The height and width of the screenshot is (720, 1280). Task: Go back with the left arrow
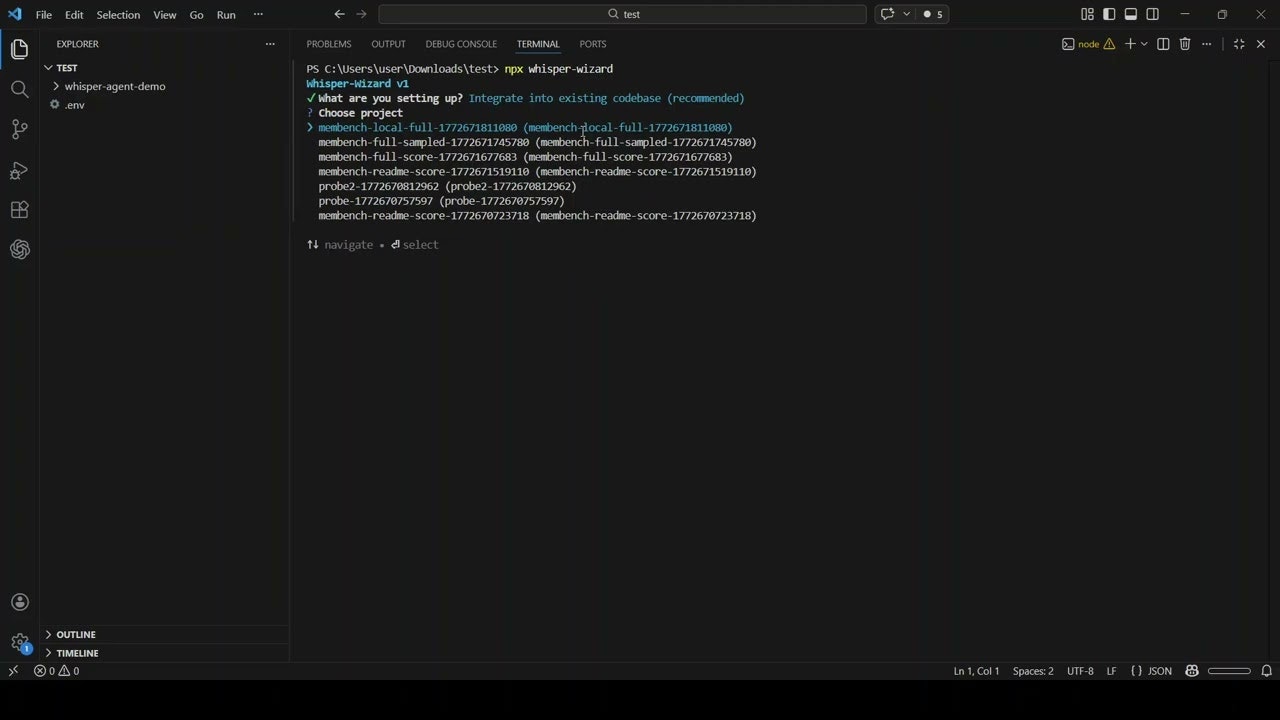click(339, 14)
